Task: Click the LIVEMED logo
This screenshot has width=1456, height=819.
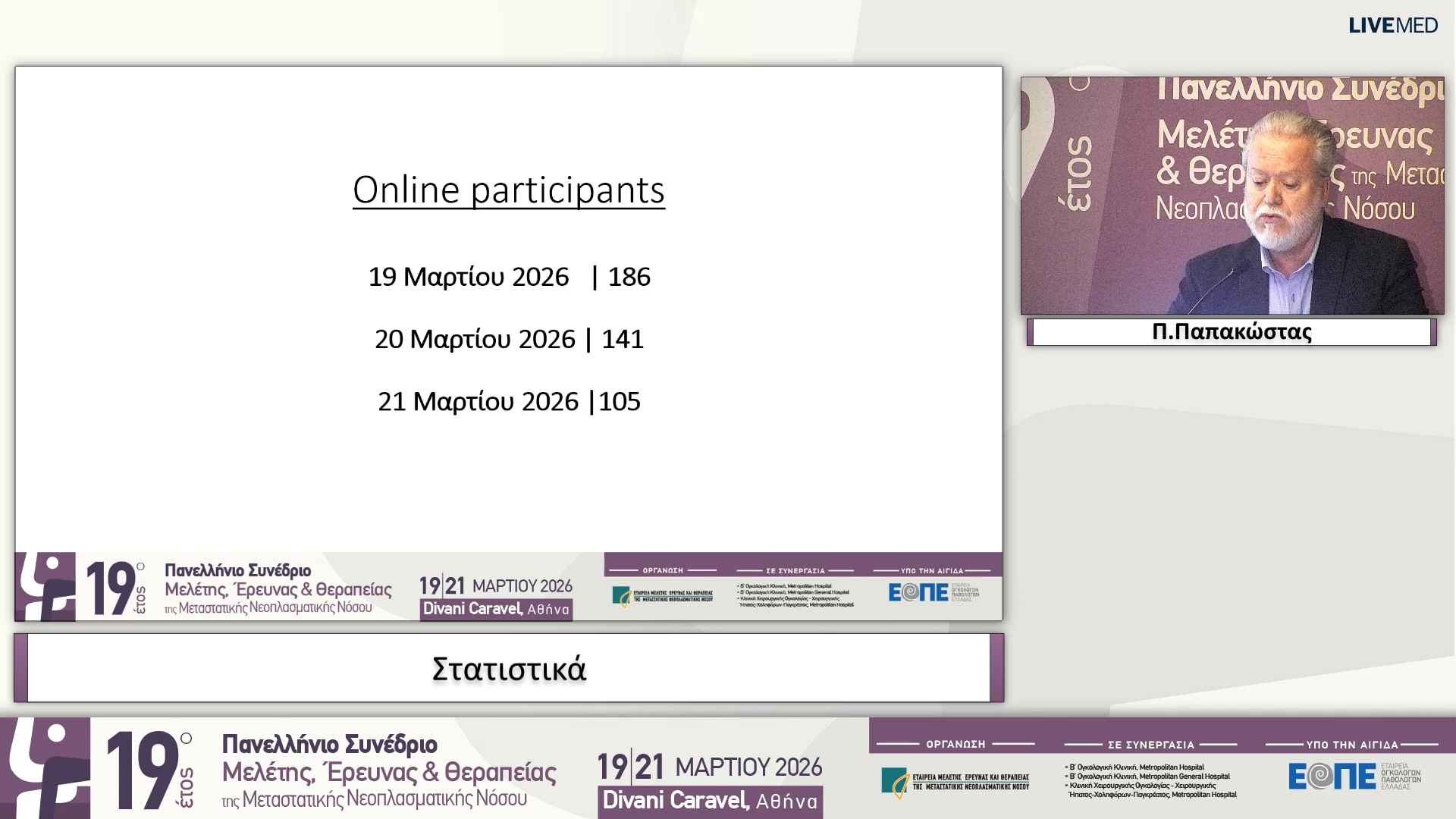Action: (1392, 26)
